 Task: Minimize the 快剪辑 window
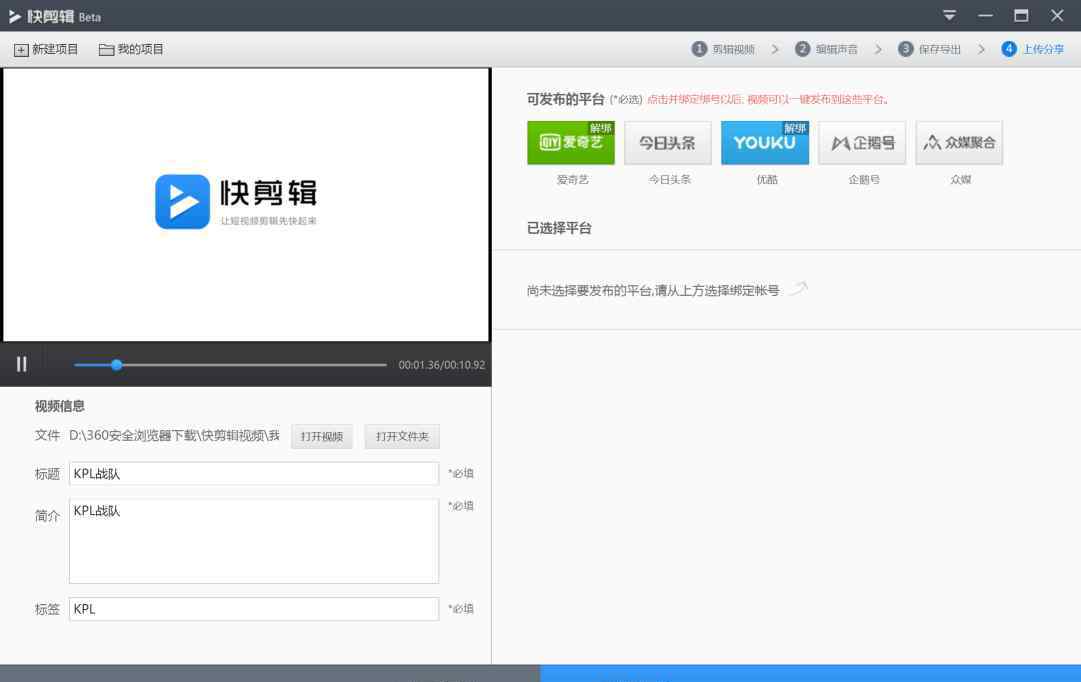tap(985, 15)
